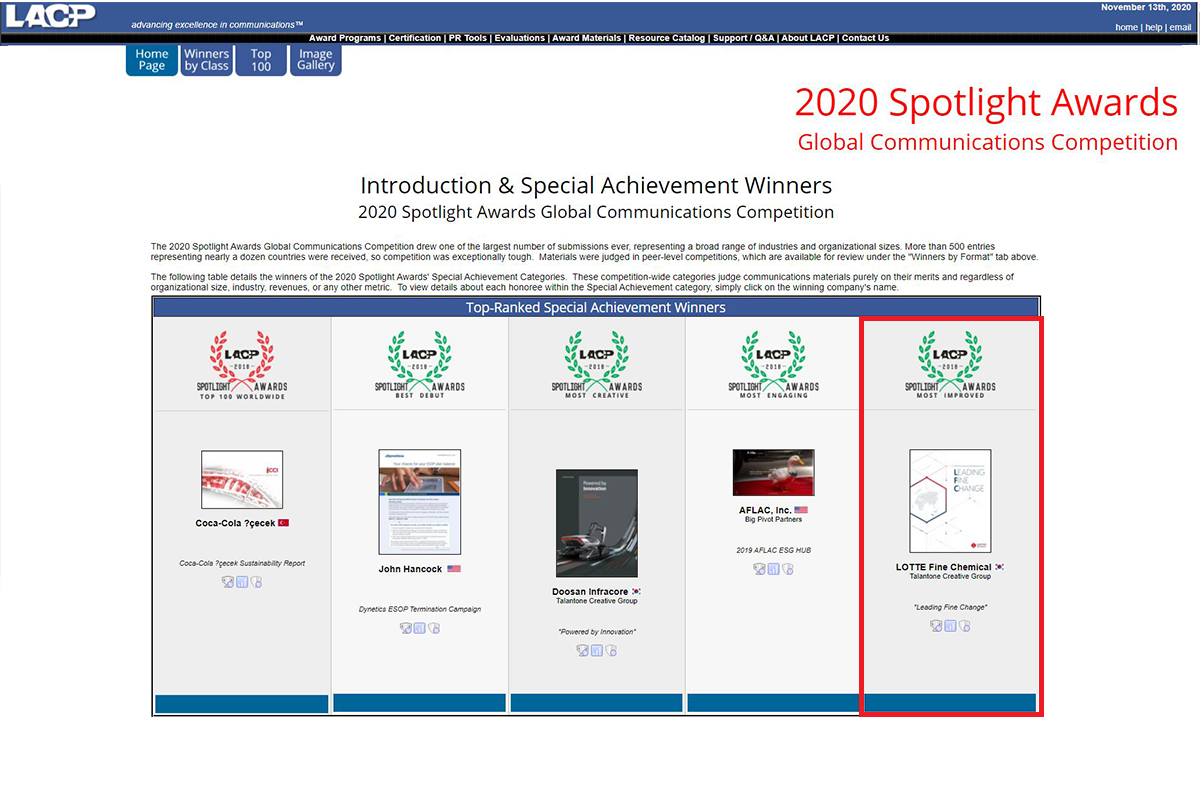Open Contact Us menu item

[865, 38]
